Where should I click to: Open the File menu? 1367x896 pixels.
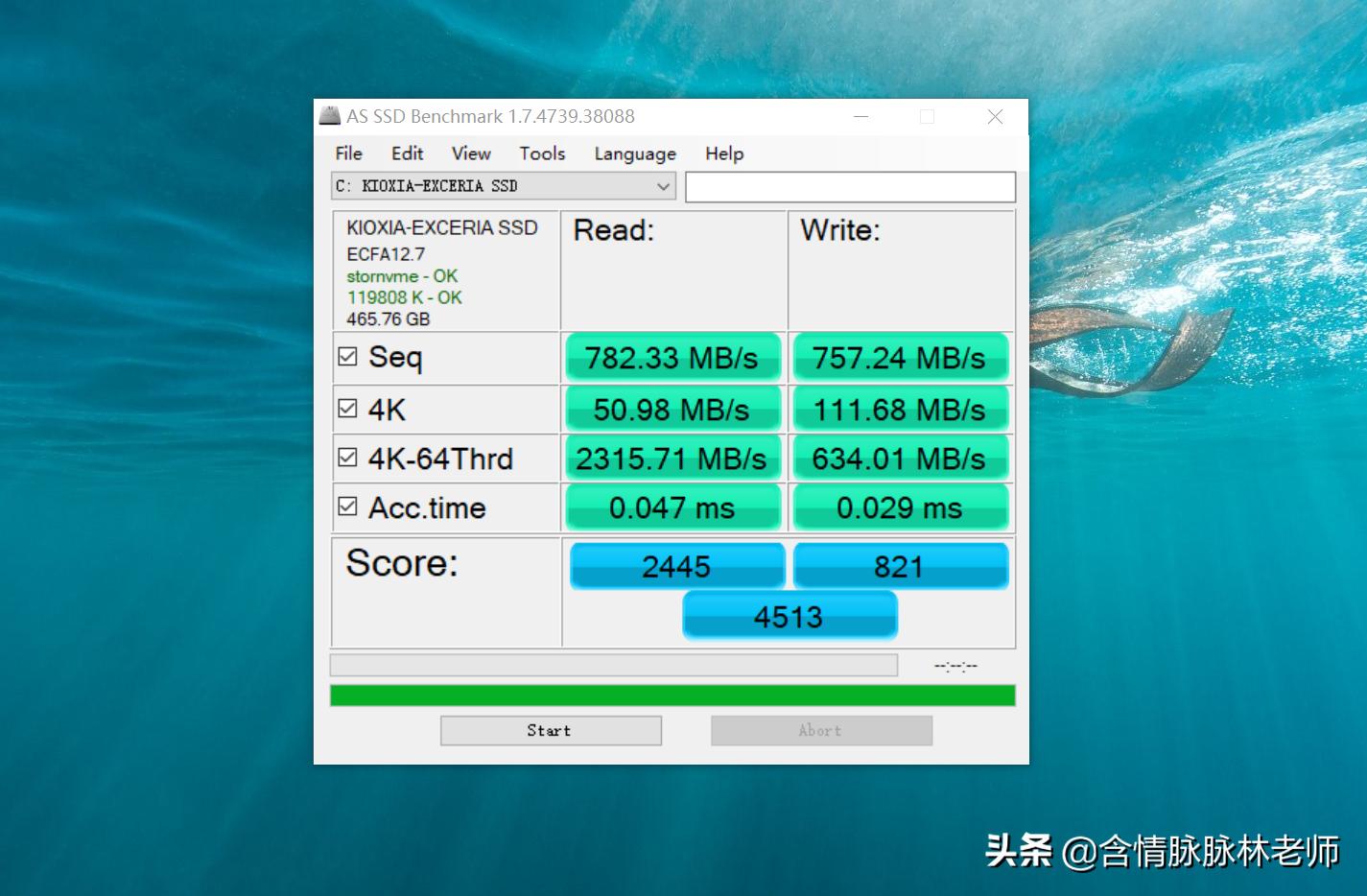(347, 153)
